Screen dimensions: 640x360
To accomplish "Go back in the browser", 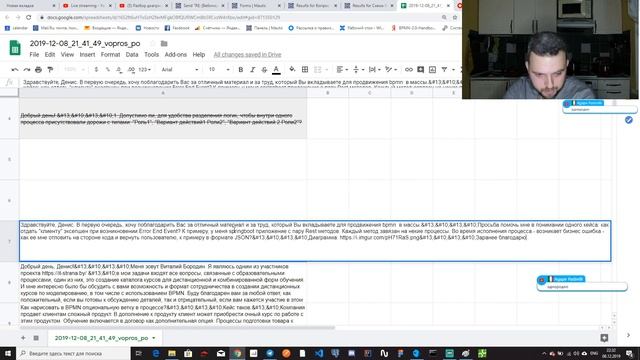I will pyautogui.click(x=7, y=17).
